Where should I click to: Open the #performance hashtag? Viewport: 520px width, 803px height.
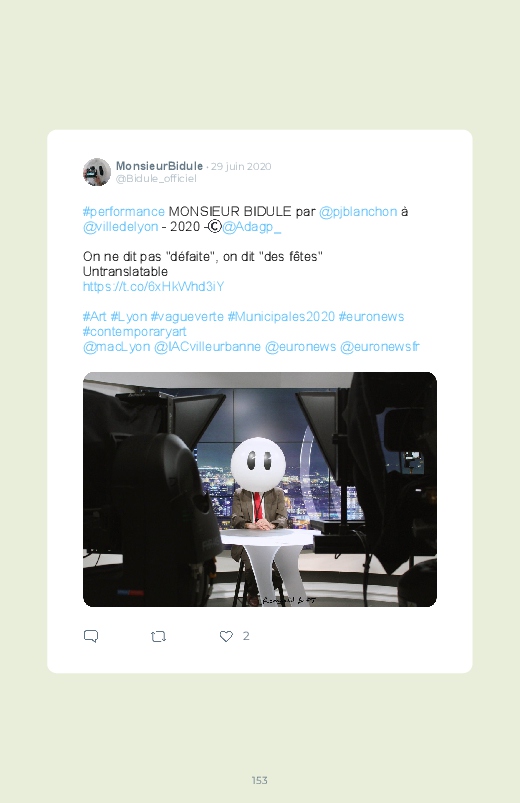tap(123, 212)
